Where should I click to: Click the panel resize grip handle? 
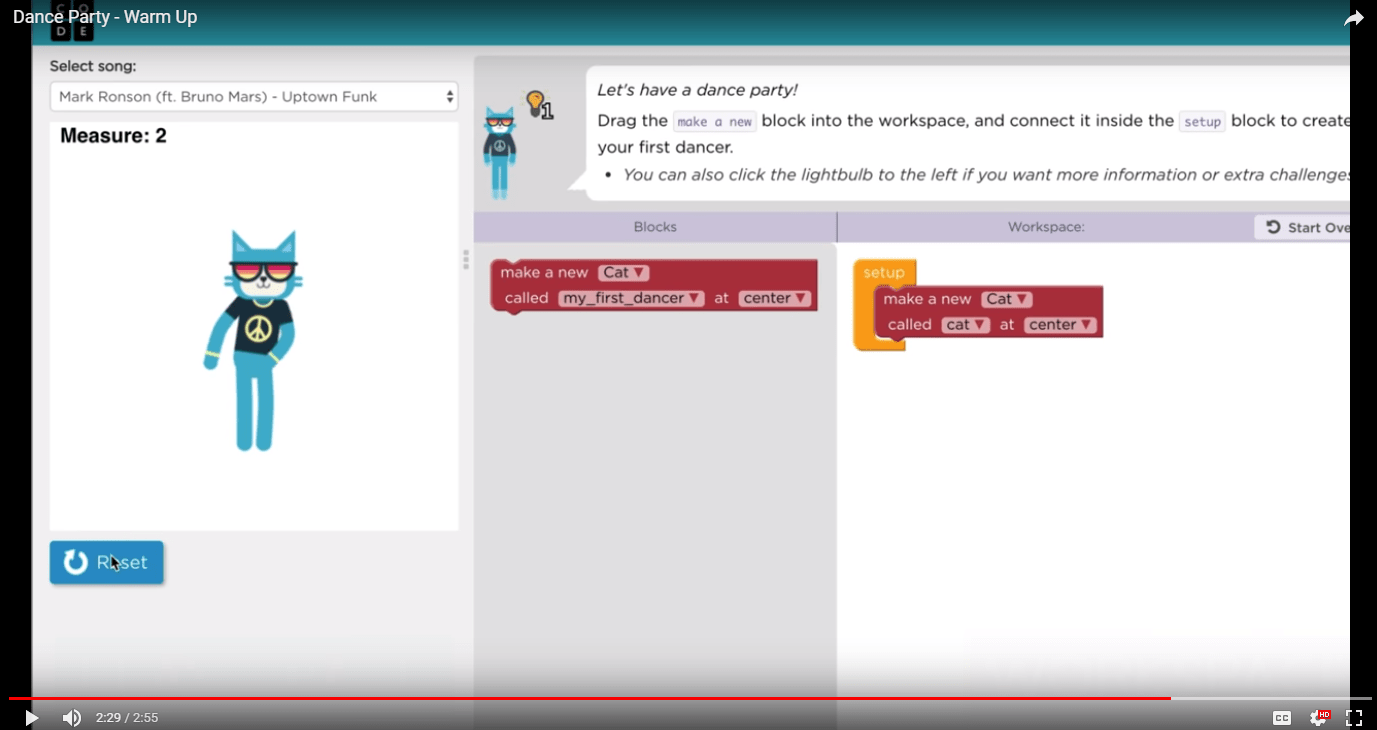[x=465, y=260]
